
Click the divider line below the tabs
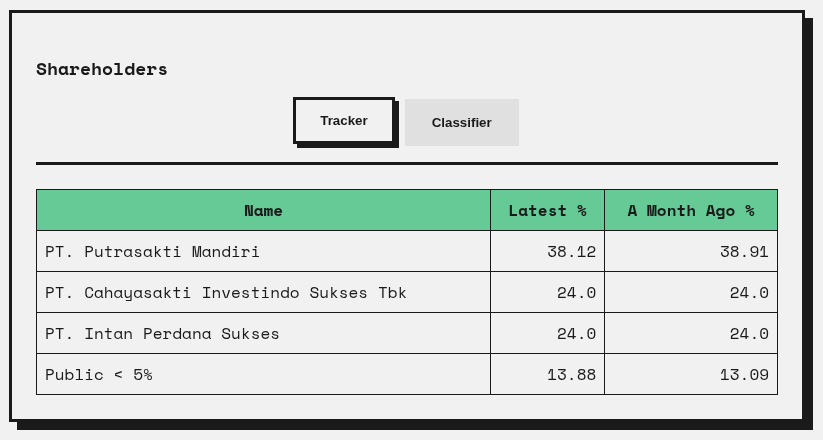click(x=406, y=163)
